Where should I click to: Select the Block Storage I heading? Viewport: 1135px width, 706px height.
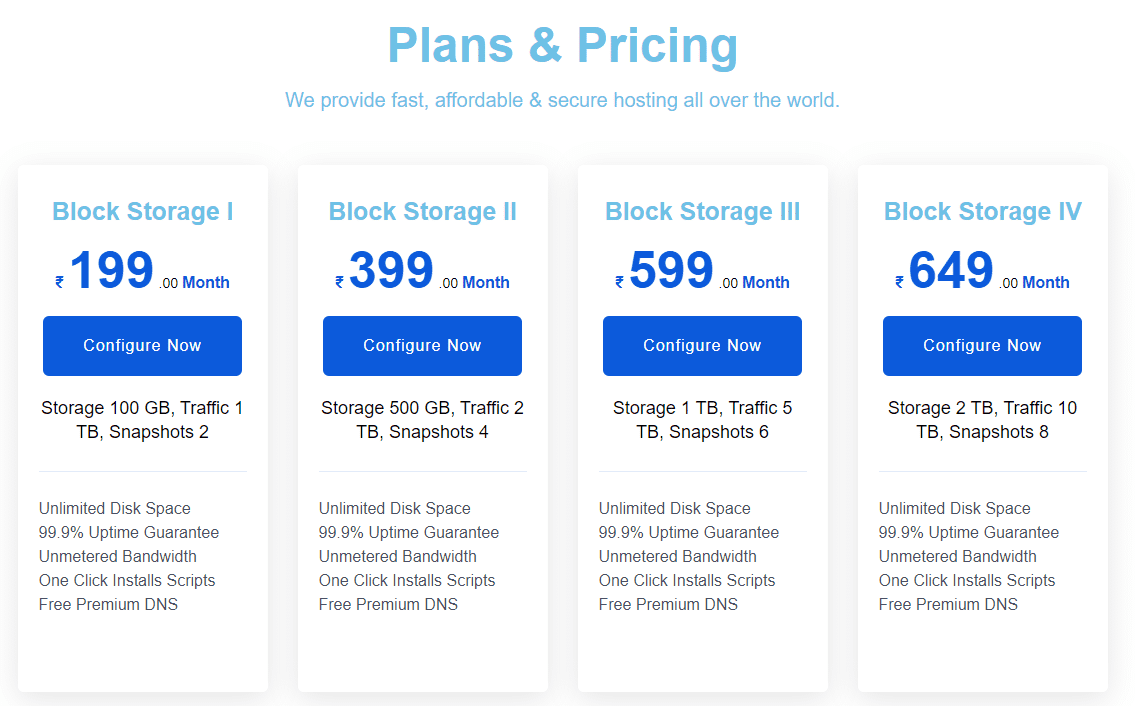point(143,211)
